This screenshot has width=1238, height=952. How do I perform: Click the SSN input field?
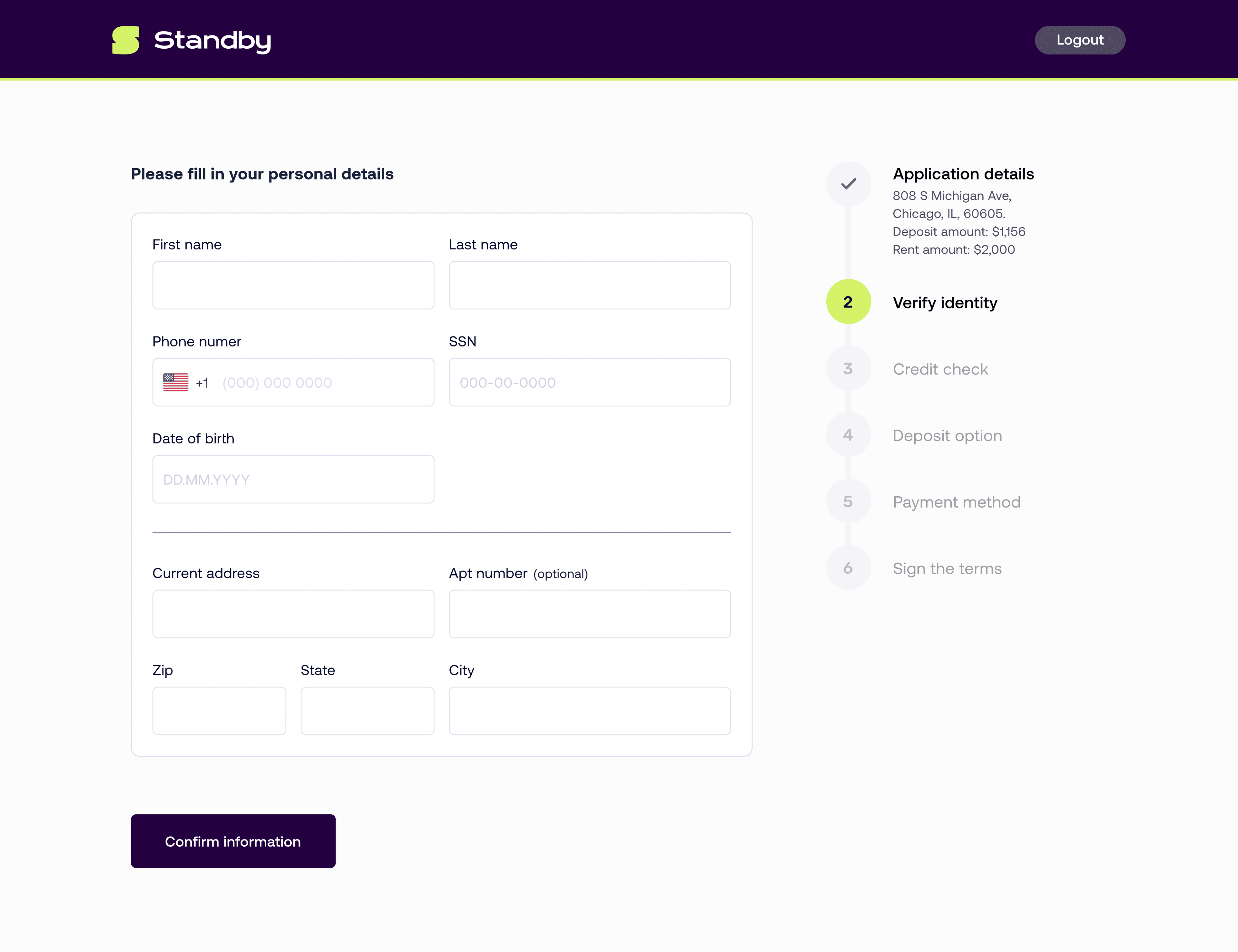pos(590,383)
